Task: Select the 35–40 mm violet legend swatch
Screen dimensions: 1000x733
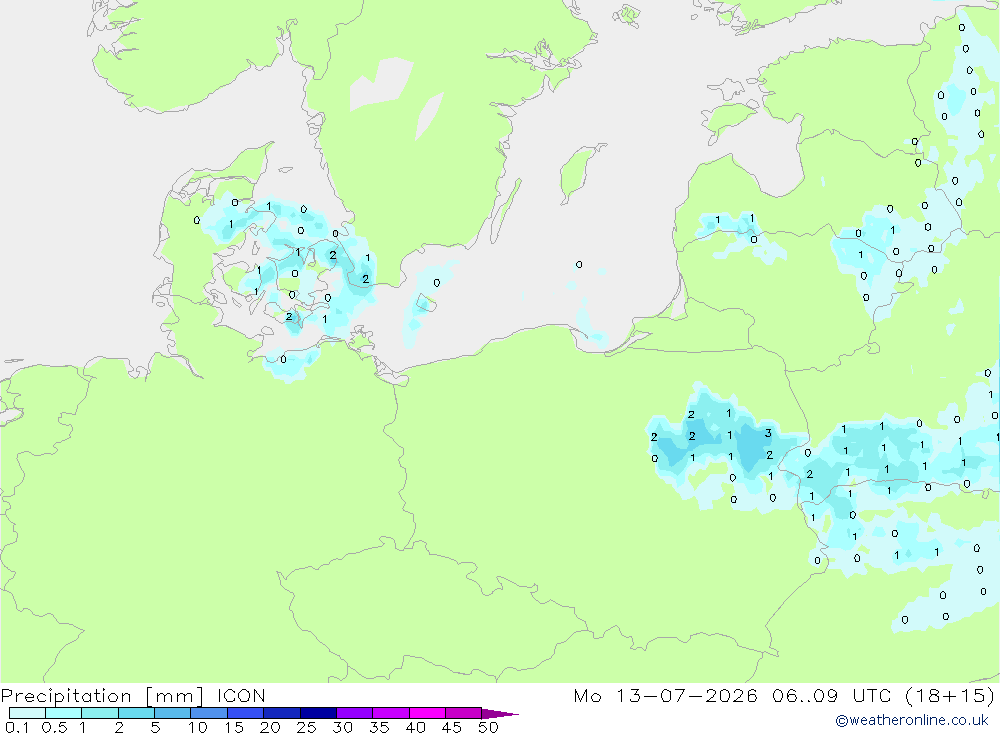Action: pos(391,713)
